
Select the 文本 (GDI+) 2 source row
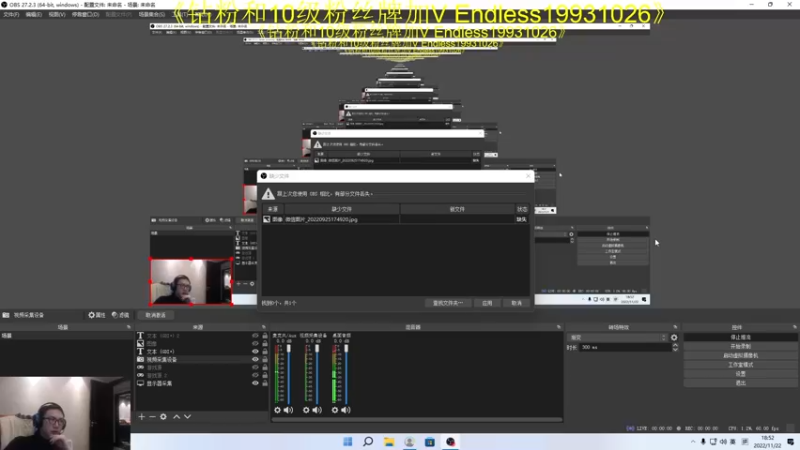(x=202, y=336)
